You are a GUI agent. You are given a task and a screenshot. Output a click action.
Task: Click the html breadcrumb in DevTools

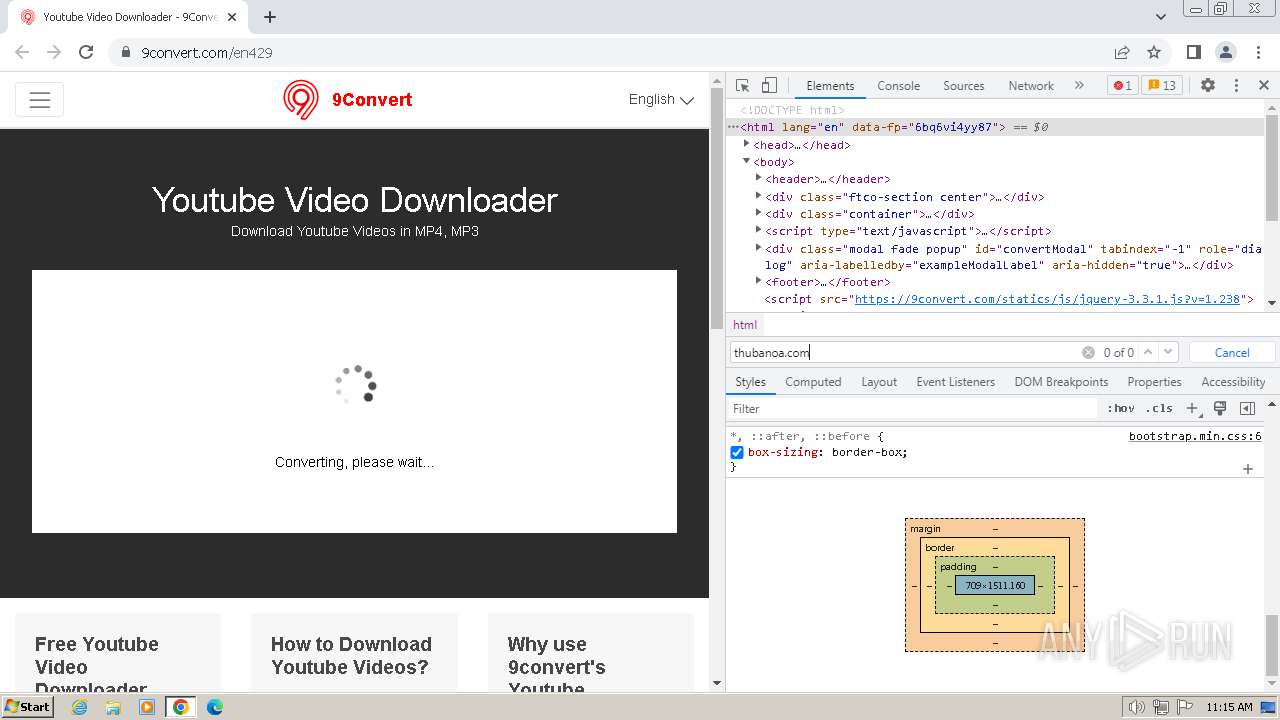pyautogui.click(x=745, y=325)
